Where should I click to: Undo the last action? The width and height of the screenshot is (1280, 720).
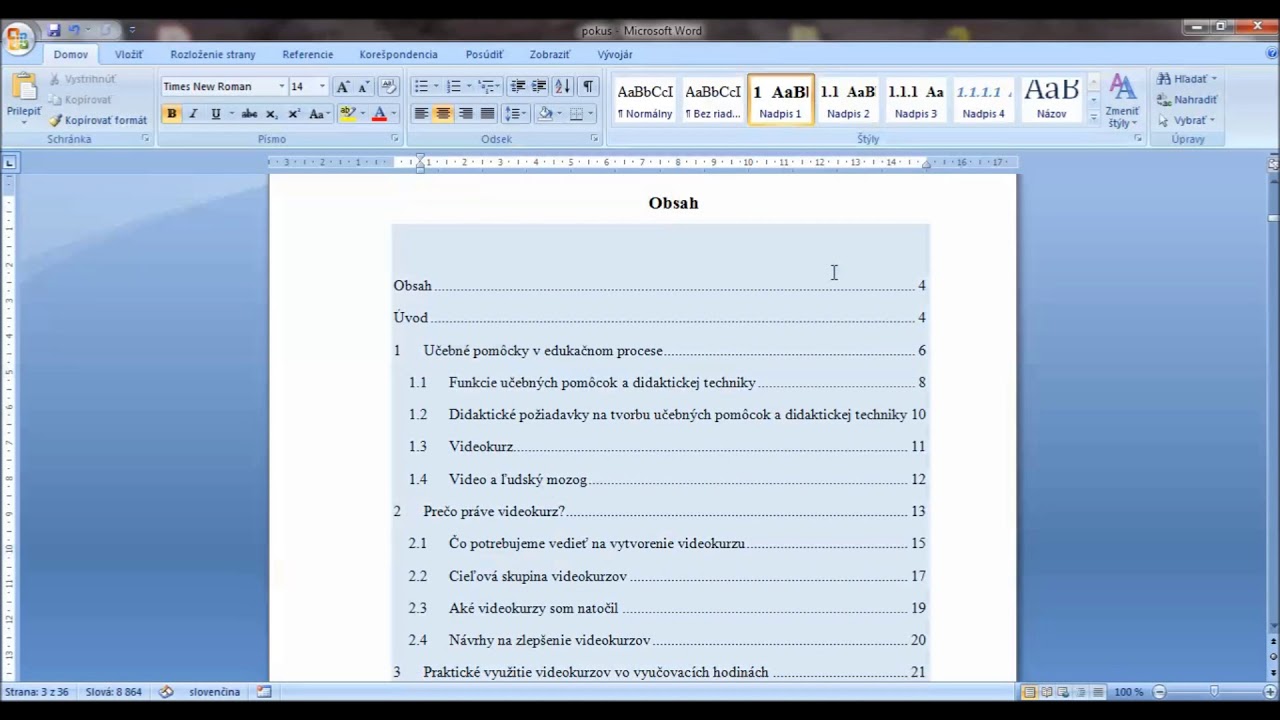click(73, 31)
